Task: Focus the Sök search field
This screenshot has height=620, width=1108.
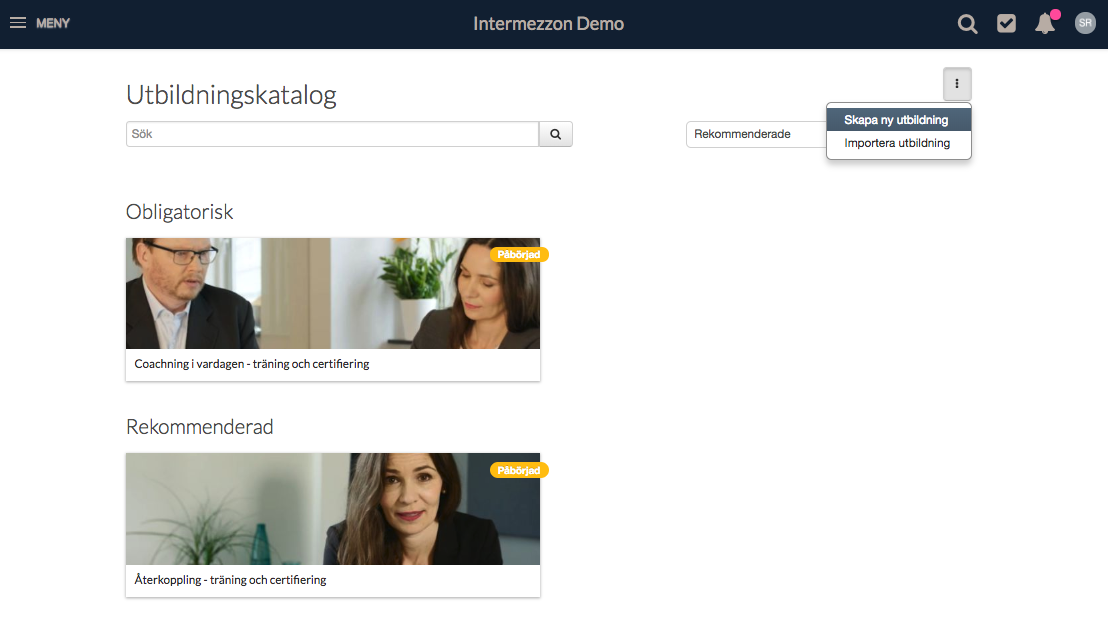Action: pyautogui.click(x=332, y=134)
